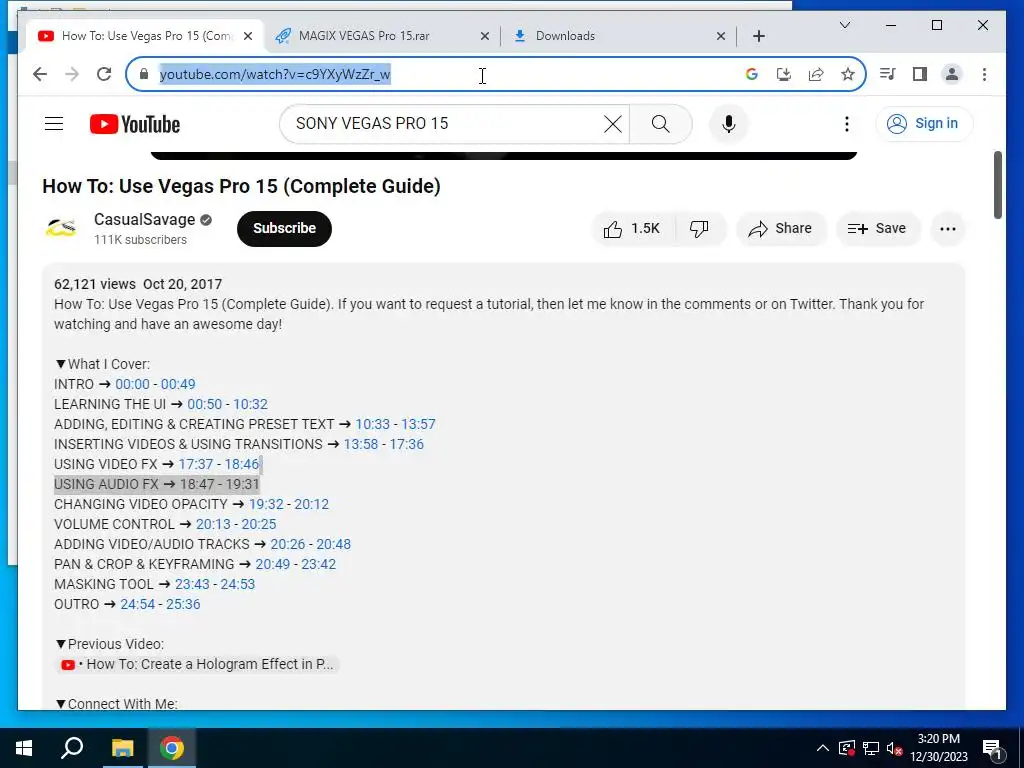
Task: Go back with the browser back arrow
Action: click(x=40, y=74)
